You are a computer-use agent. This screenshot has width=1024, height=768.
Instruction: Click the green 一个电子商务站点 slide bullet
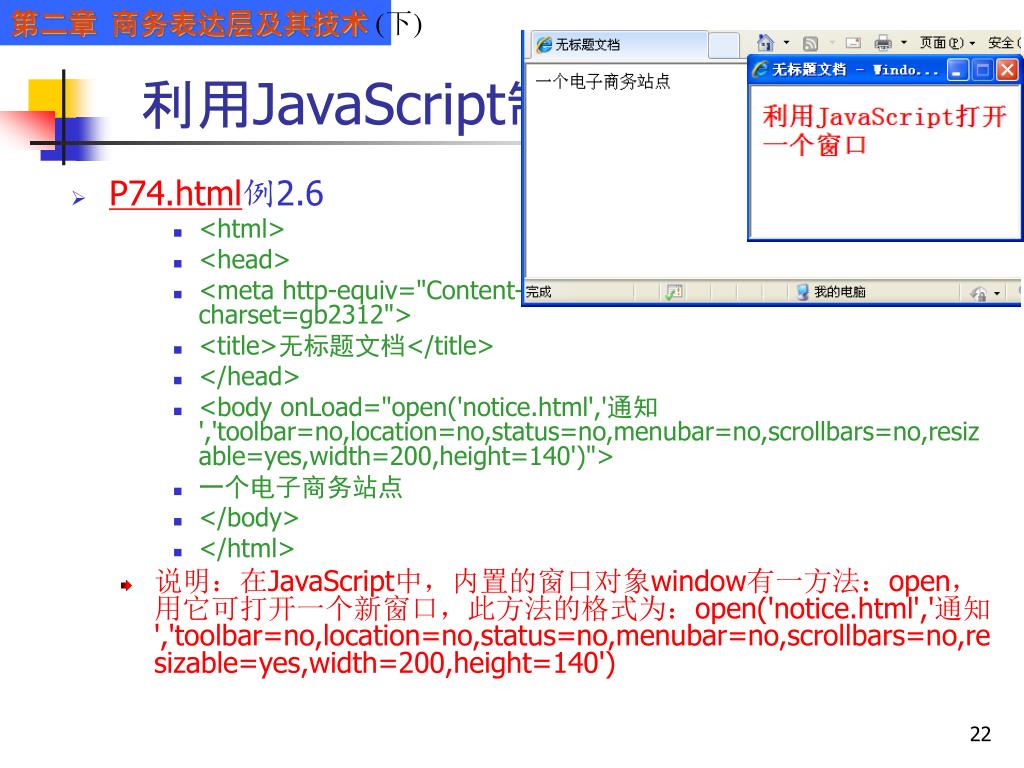(x=300, y=487)
